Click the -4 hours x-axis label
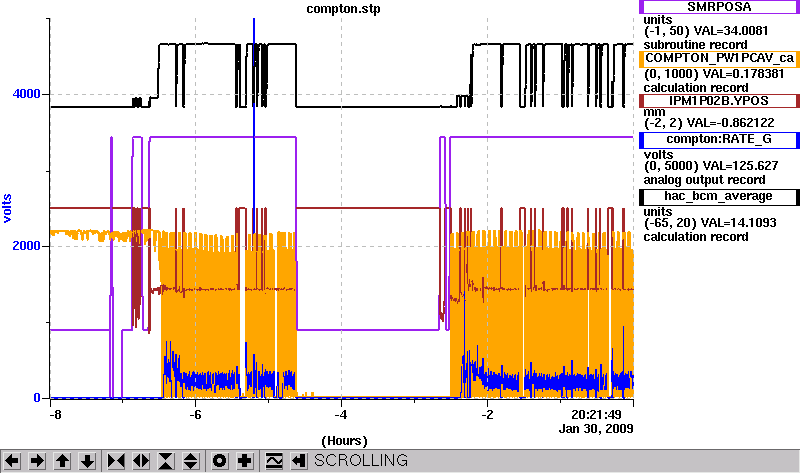Screen dimensions: 800x473 pyautogui.click(x=341, y=414)
